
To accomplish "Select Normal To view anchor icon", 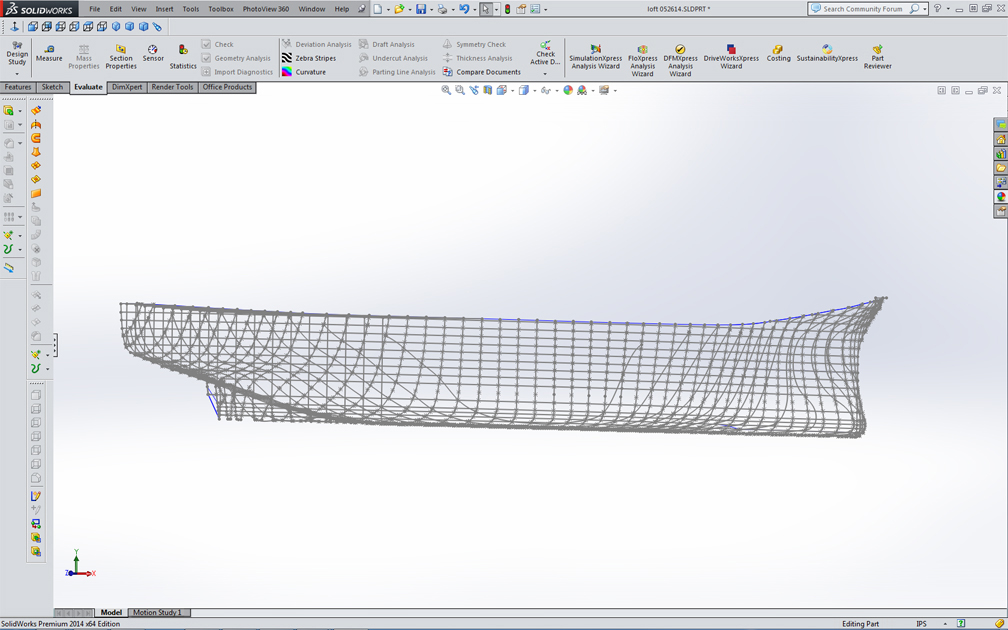I will click(14, 26).
